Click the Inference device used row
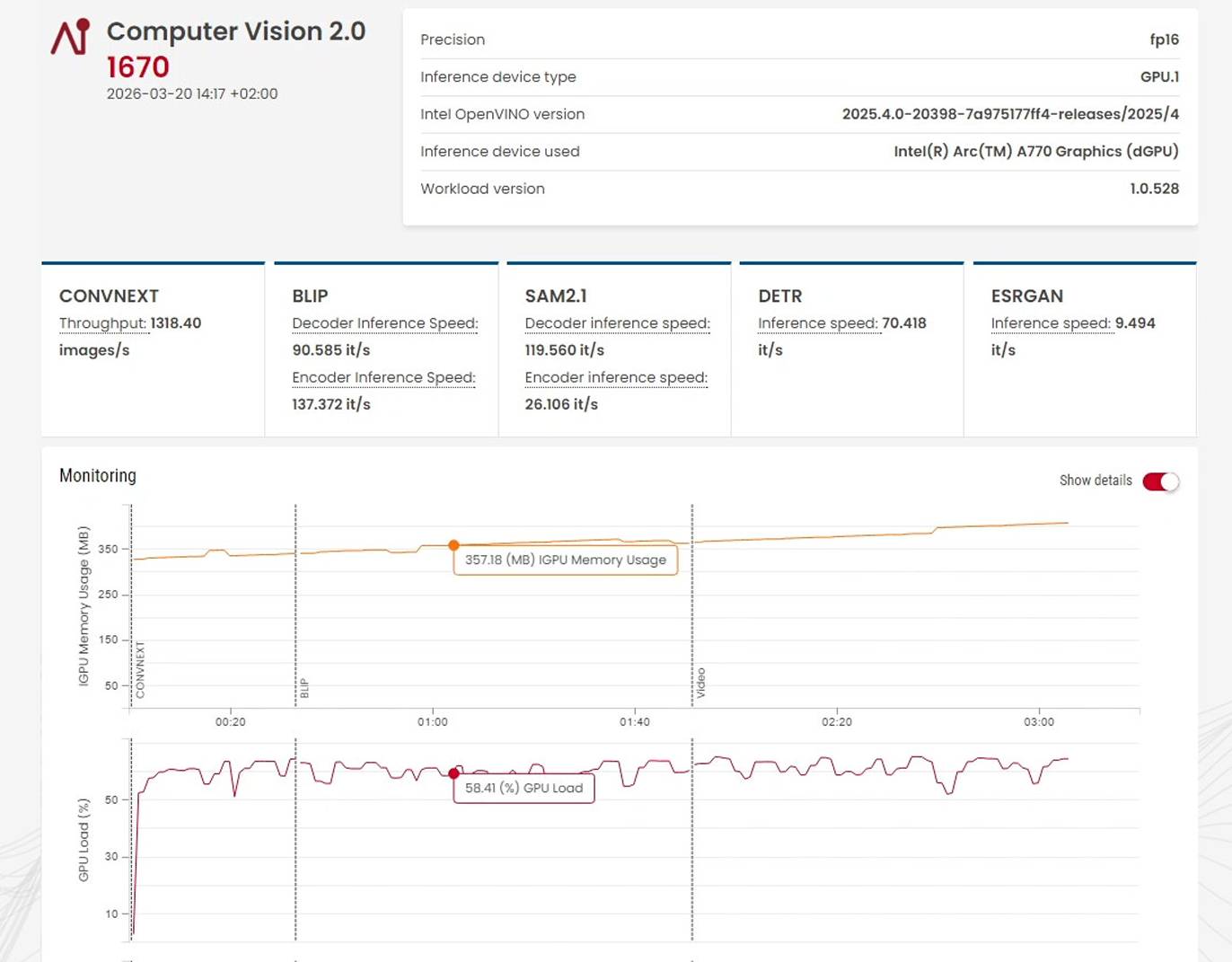Viewport: 1232px width, 962px height. click(x=799, y=151)
